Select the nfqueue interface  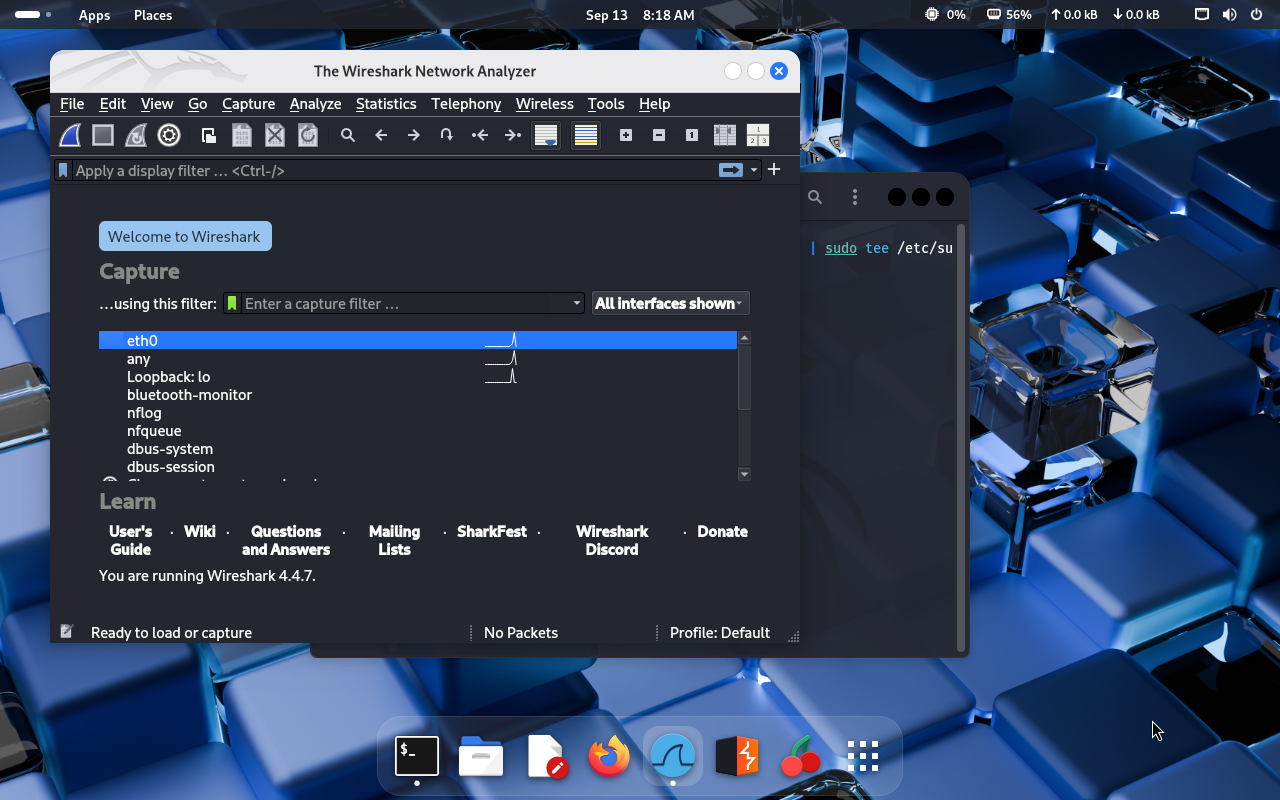tap(418, 431)
